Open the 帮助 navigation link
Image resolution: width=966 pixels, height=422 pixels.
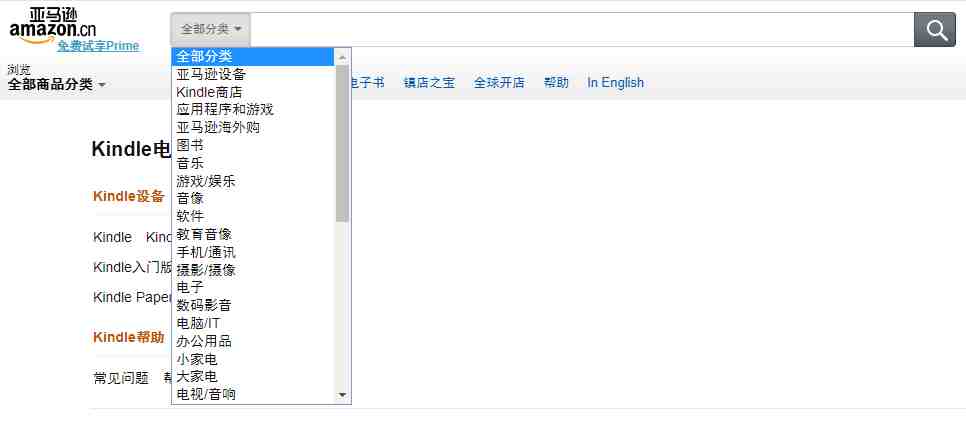pyautogui.click(x=556, y=83)
